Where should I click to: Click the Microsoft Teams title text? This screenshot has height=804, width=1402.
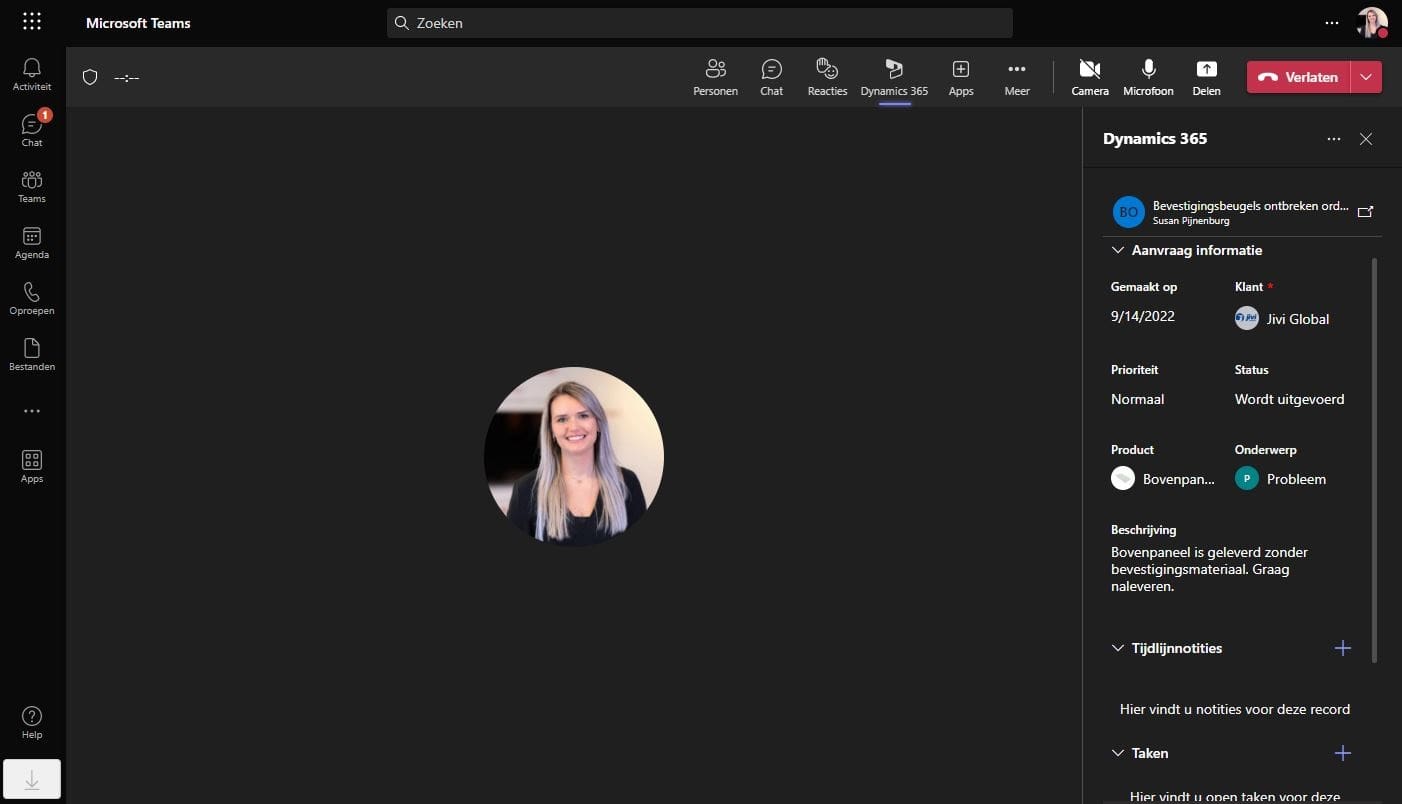pos(138,23)
